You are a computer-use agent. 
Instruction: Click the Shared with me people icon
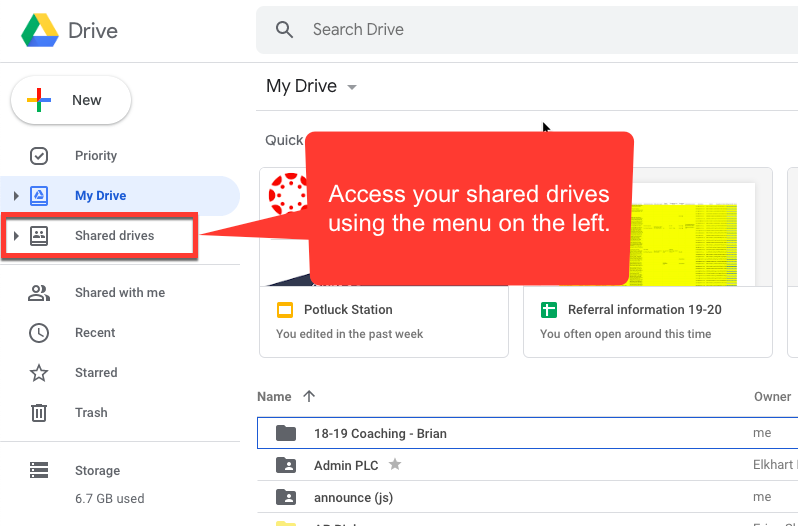(x=39, y=293)
